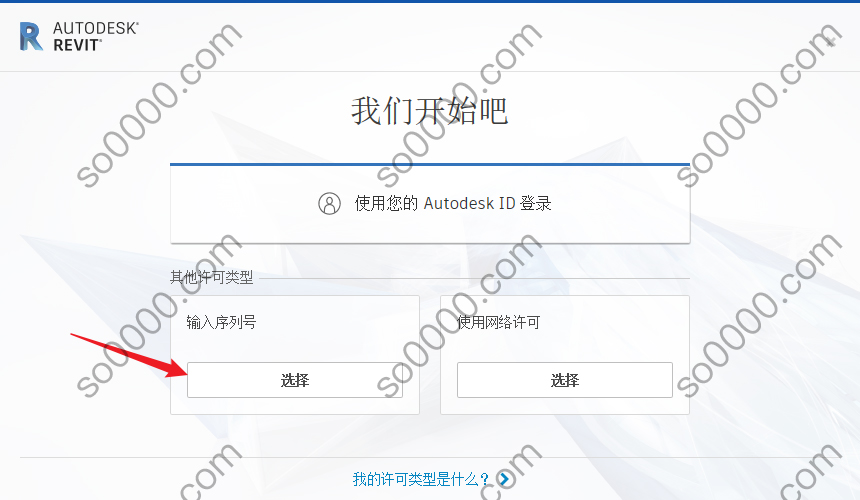Click 选择 under 使用网络许可
The width and height of the screenshot is (860, 500).
pyautogui.click(x=565, y=380)
